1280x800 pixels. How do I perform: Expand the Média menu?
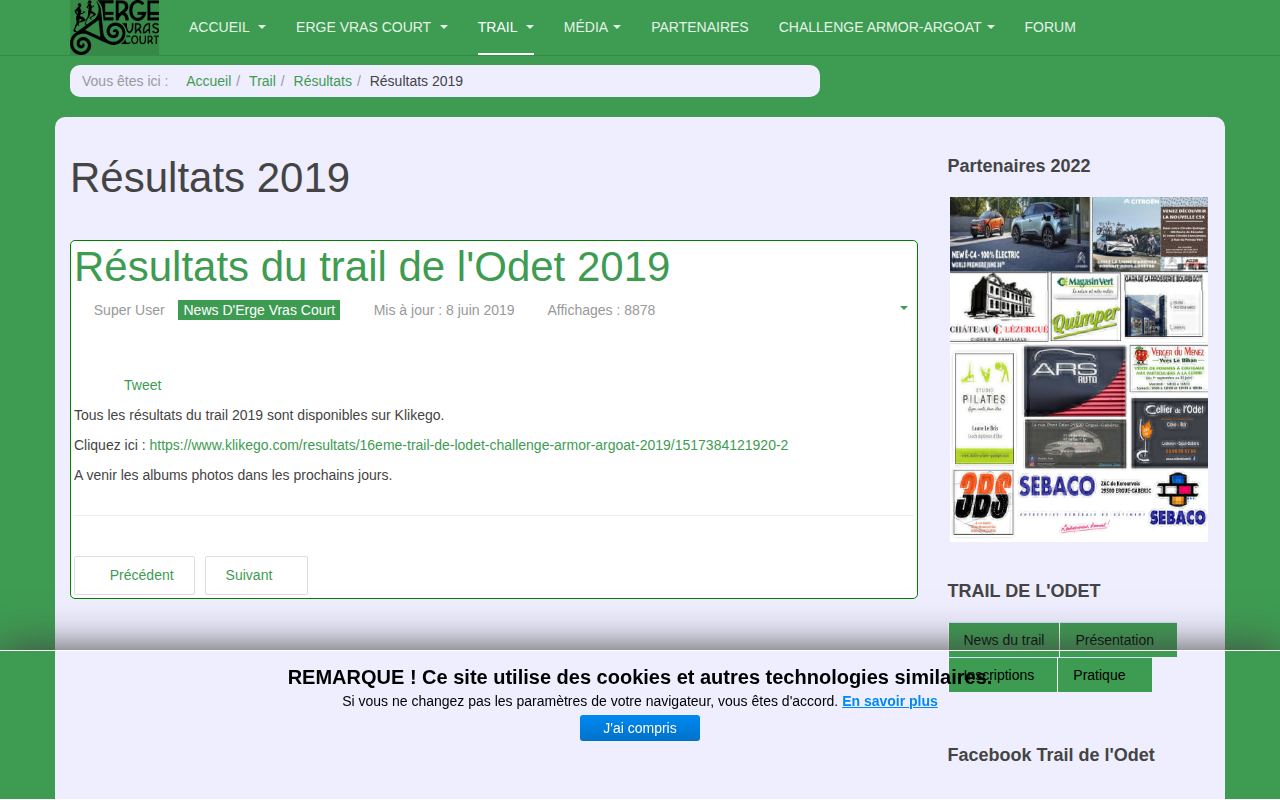592,27
